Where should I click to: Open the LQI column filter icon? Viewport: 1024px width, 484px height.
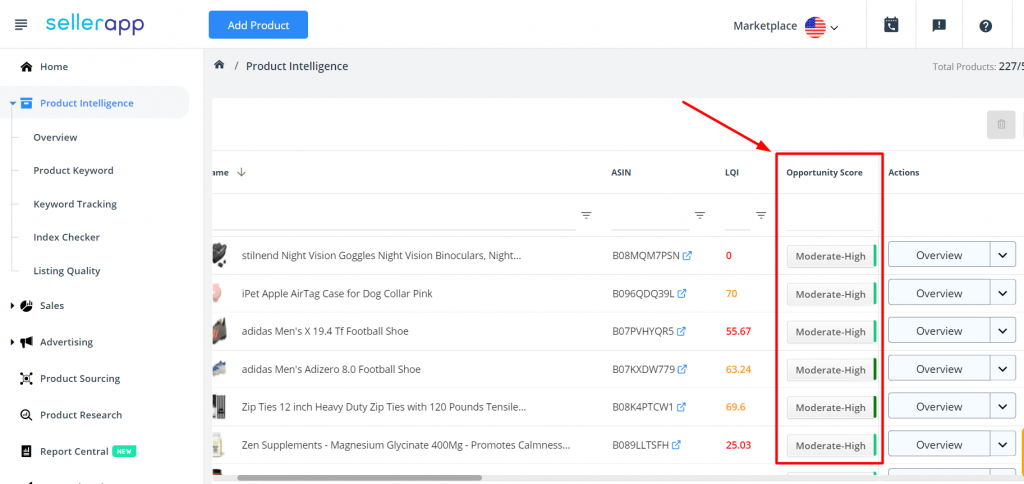761,215
